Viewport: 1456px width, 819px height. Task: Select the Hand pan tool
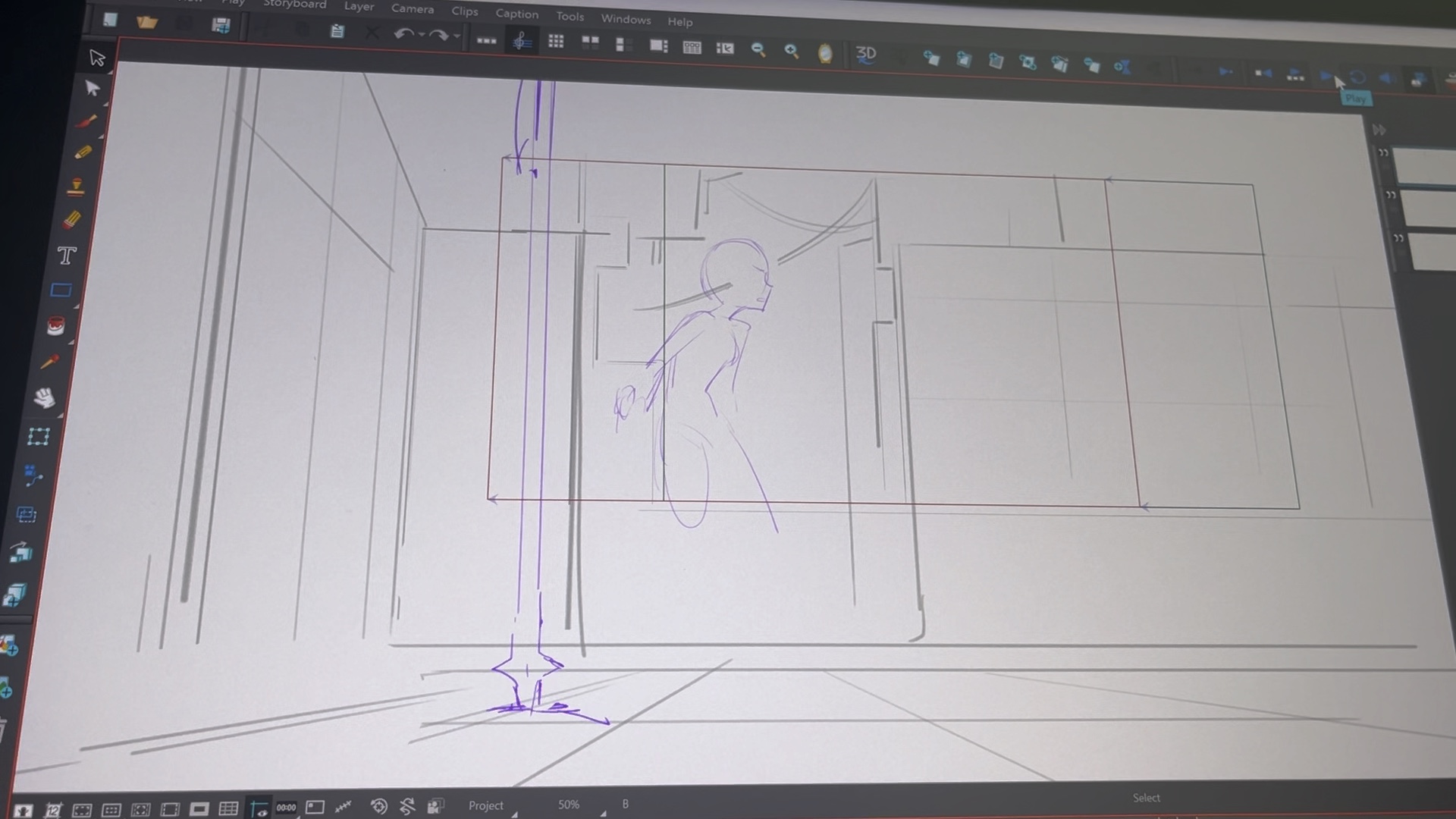click(44, 398)
